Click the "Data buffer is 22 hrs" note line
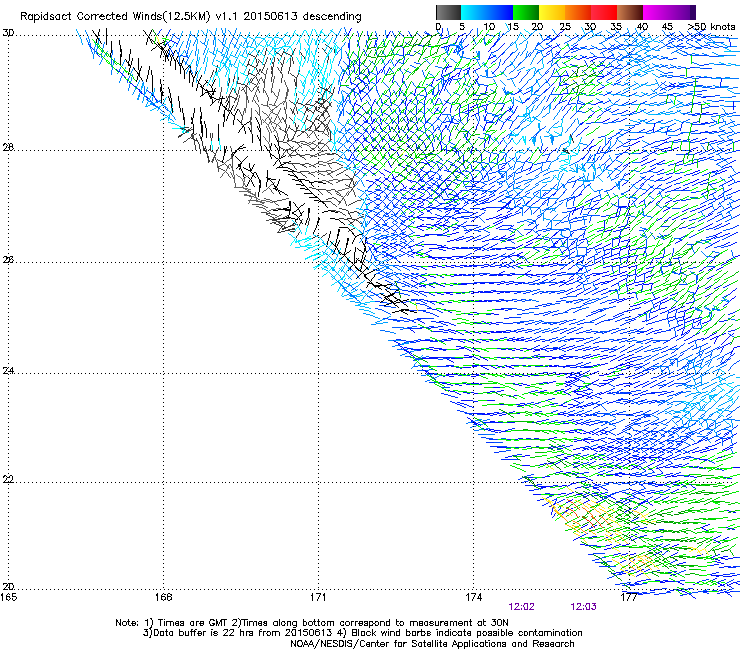Image resolution: width=740 pixels, height=650 pixels. tap(362, 633)
